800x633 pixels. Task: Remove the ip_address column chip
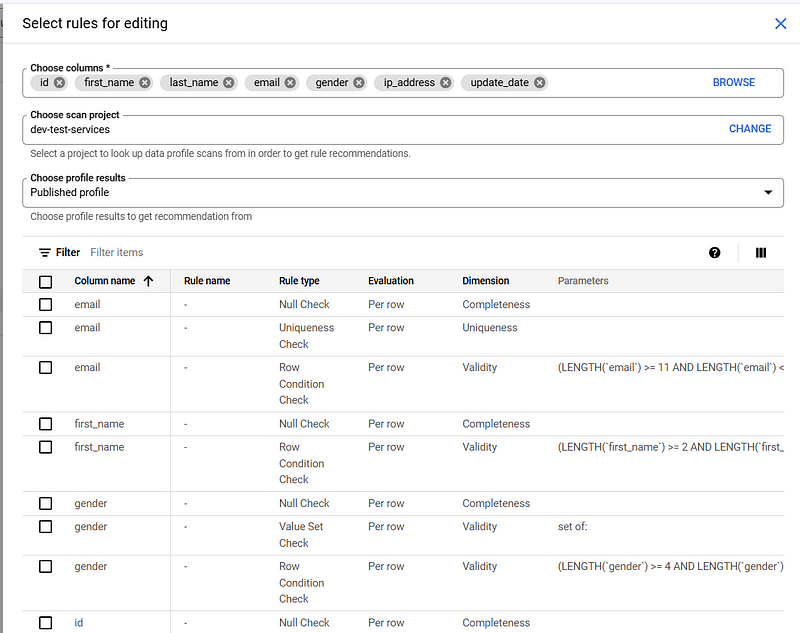[x=446, y=83]
